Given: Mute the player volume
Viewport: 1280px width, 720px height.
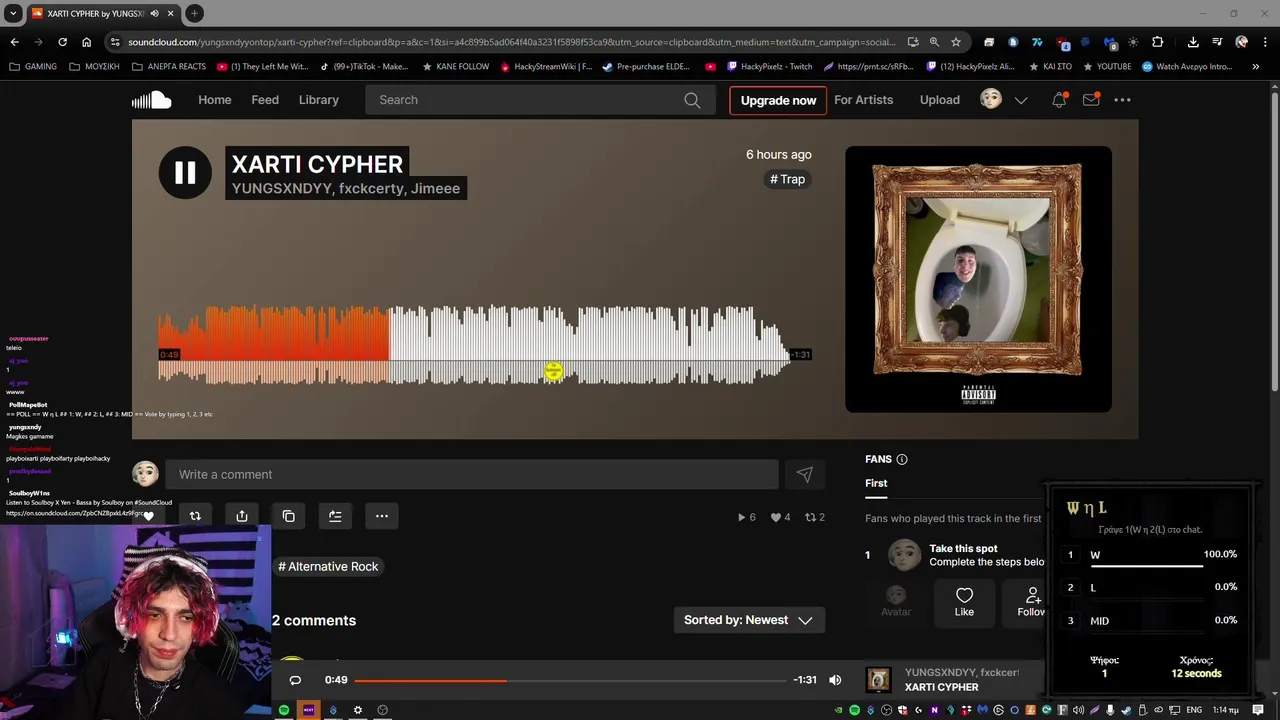Looking at the screenshot, I should click(835, 680).
